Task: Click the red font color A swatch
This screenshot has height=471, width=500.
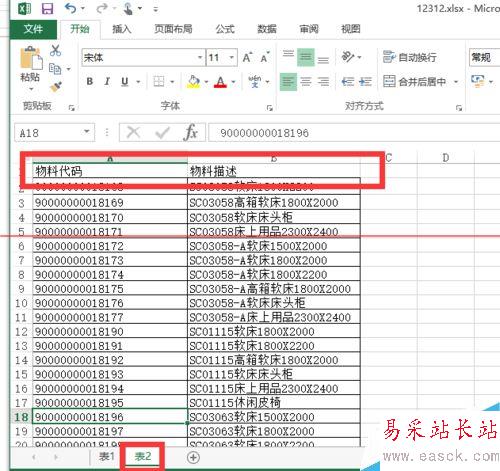Action: coord(220,81)
